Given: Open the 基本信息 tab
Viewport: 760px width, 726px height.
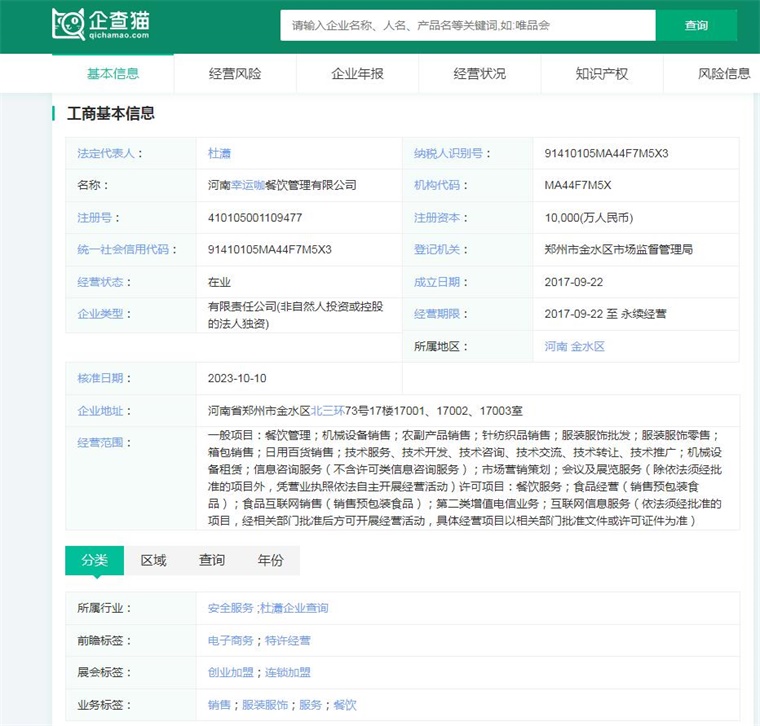Looking at the screenshot, I should [113, 74].
